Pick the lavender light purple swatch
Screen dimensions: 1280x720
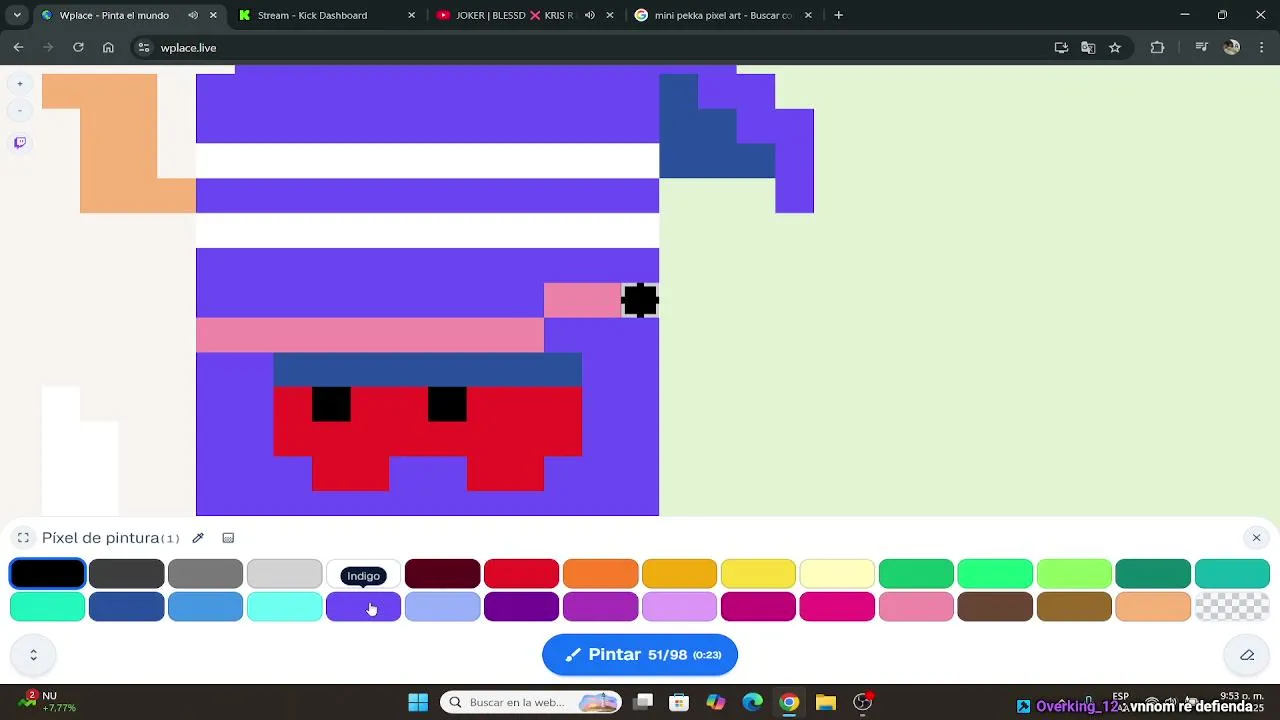[679, 607]
